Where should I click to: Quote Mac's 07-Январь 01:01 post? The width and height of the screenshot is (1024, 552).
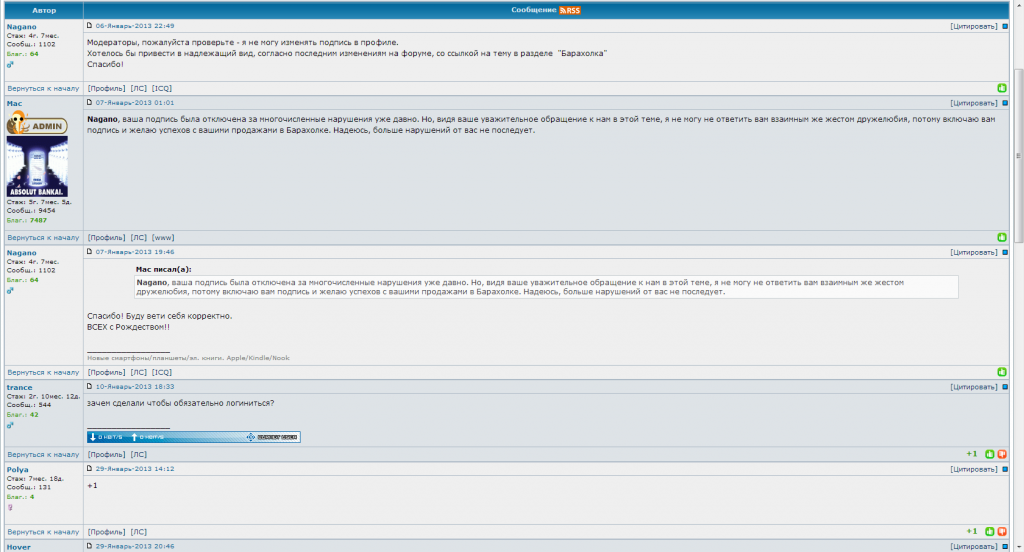tap(974, 103)
